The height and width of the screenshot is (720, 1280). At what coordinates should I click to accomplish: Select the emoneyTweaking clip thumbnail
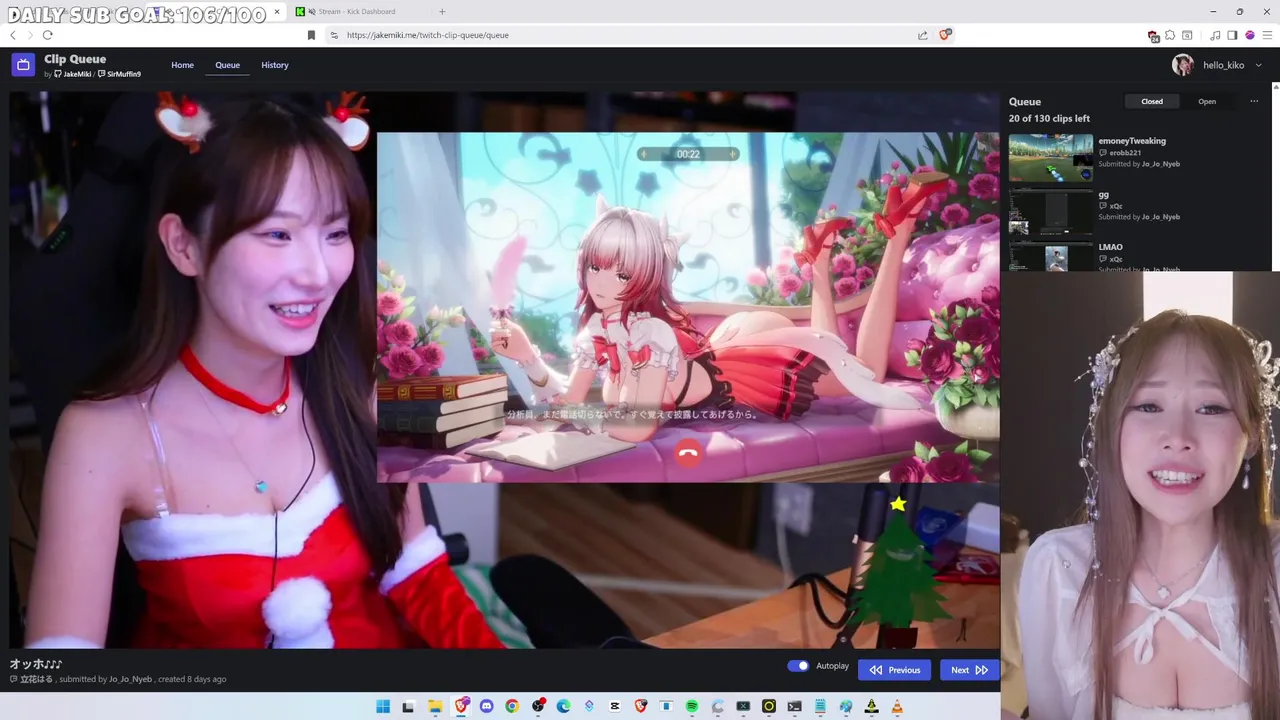click(x=1051, y=158)
